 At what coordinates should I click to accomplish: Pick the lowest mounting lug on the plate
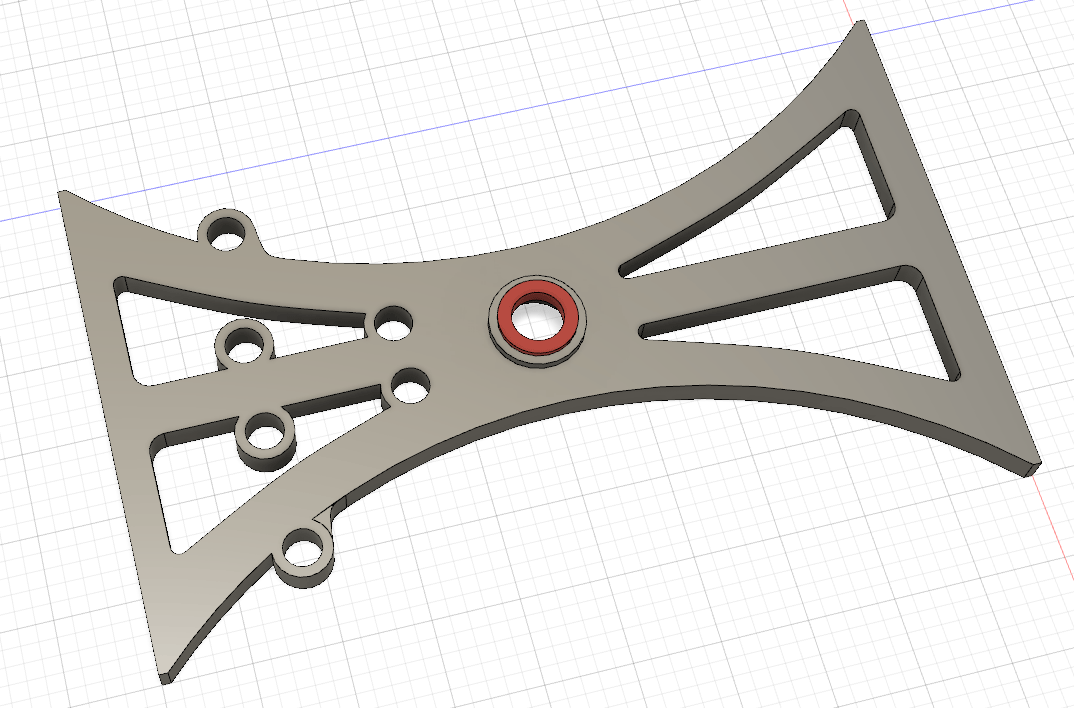[305, 556]
